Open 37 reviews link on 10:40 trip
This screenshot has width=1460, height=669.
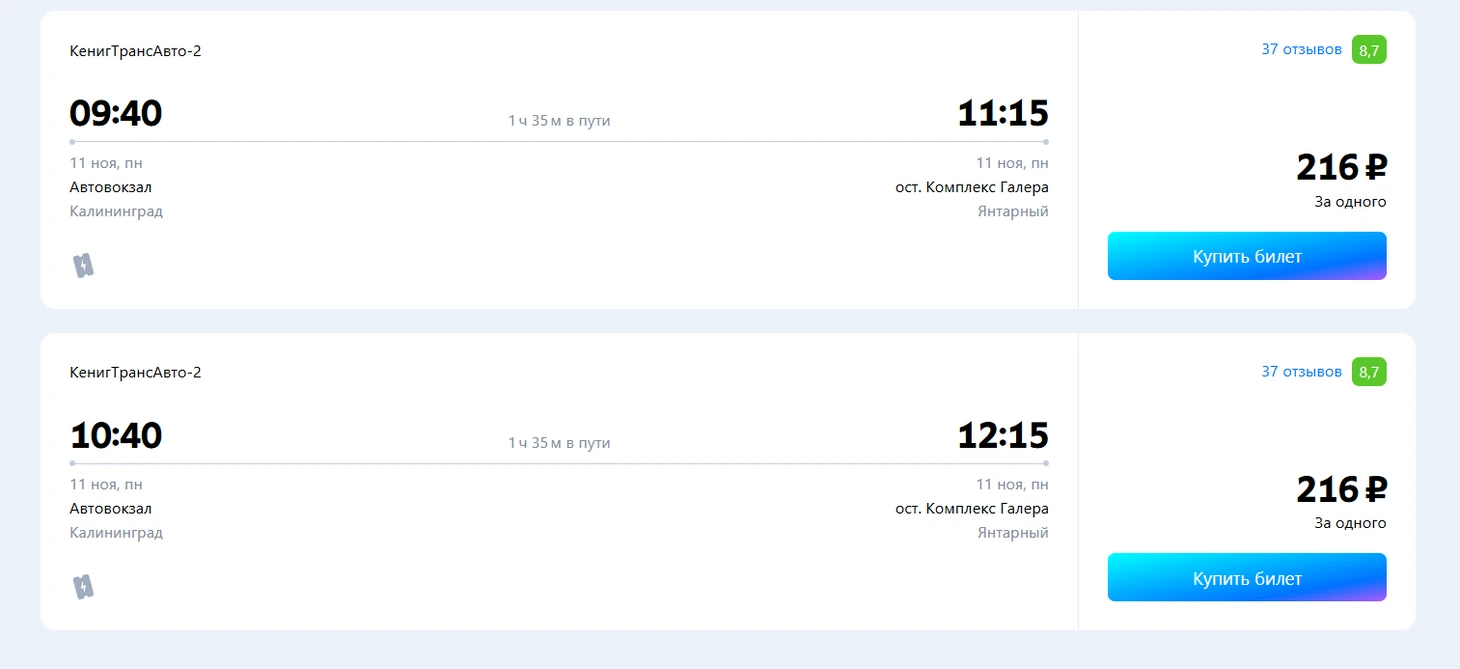[1301, 371]
